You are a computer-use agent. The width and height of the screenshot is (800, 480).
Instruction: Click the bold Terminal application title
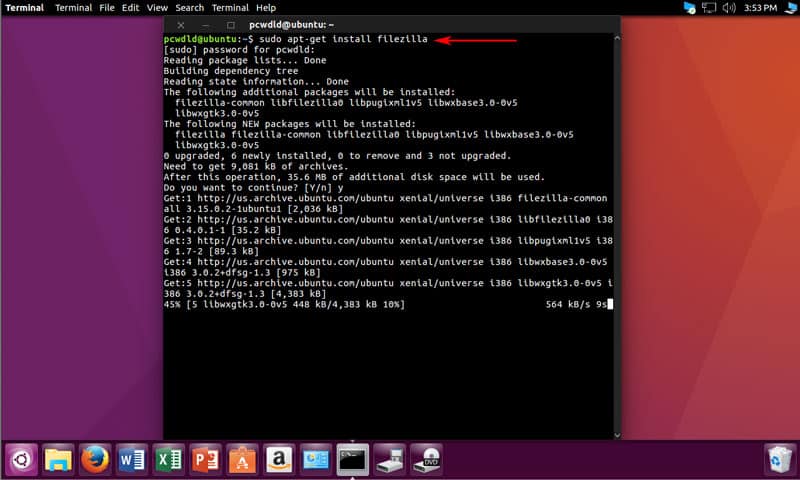[x=24, y=8]
